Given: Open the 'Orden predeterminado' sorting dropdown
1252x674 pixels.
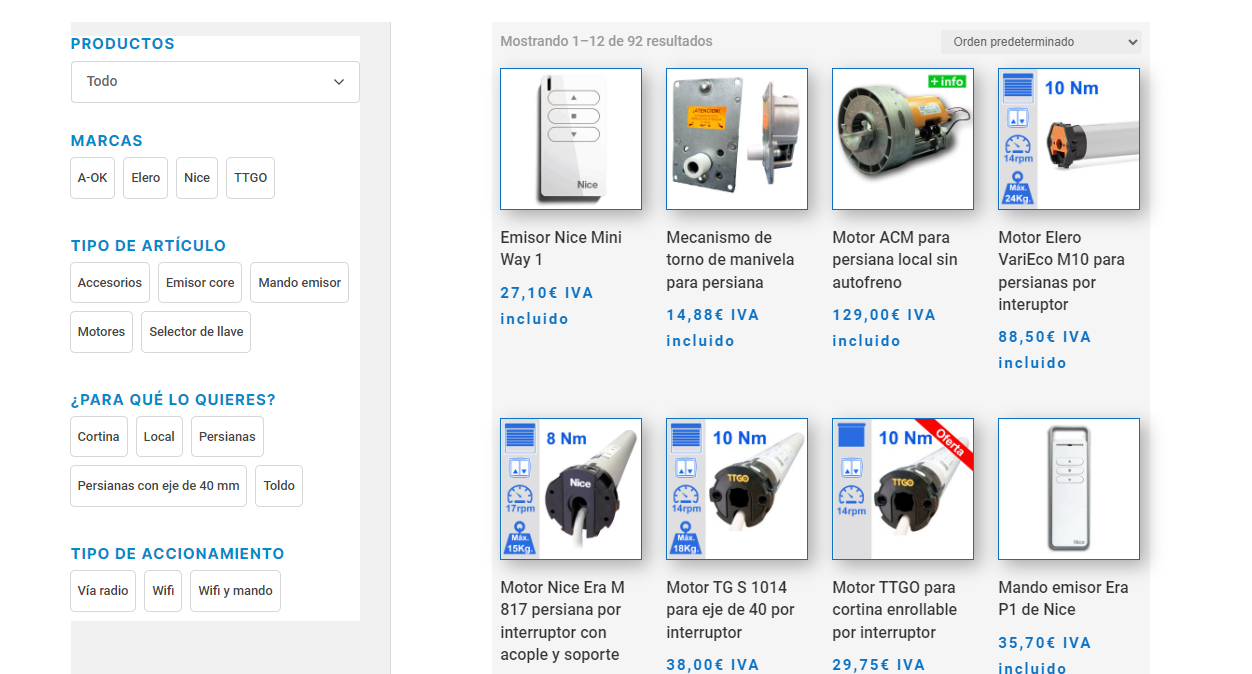Looking at the screenshot, I should (1041, 42).
